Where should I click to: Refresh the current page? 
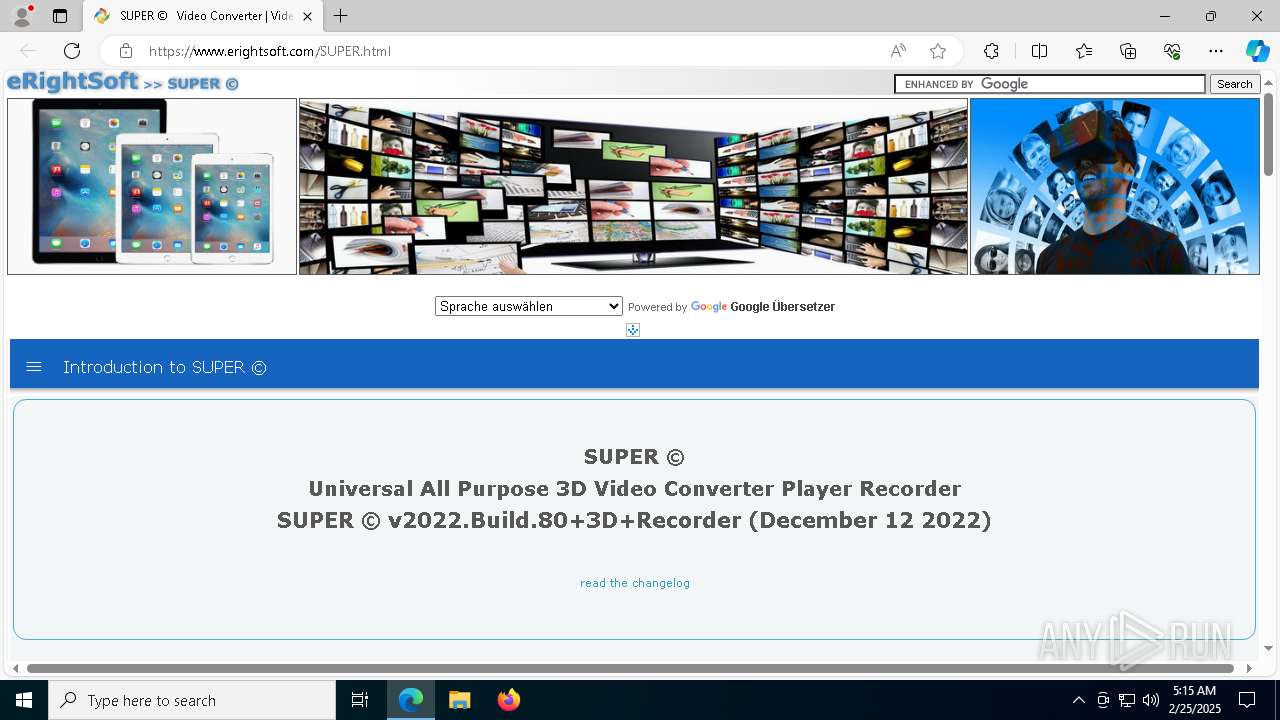point(72,51)
